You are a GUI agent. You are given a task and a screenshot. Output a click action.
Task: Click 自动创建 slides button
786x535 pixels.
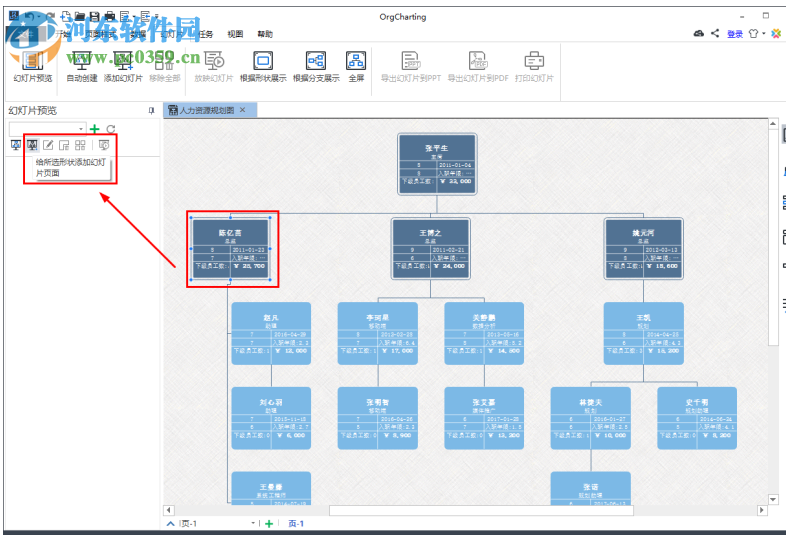coord(82,67)
